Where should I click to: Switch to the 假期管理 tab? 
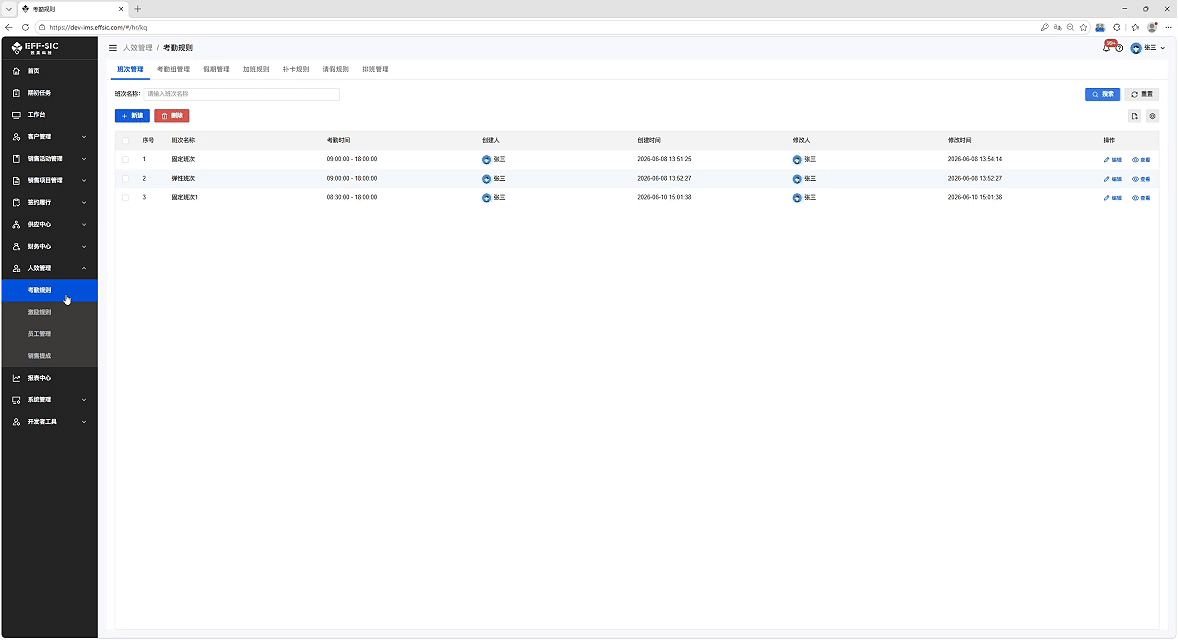216,69
